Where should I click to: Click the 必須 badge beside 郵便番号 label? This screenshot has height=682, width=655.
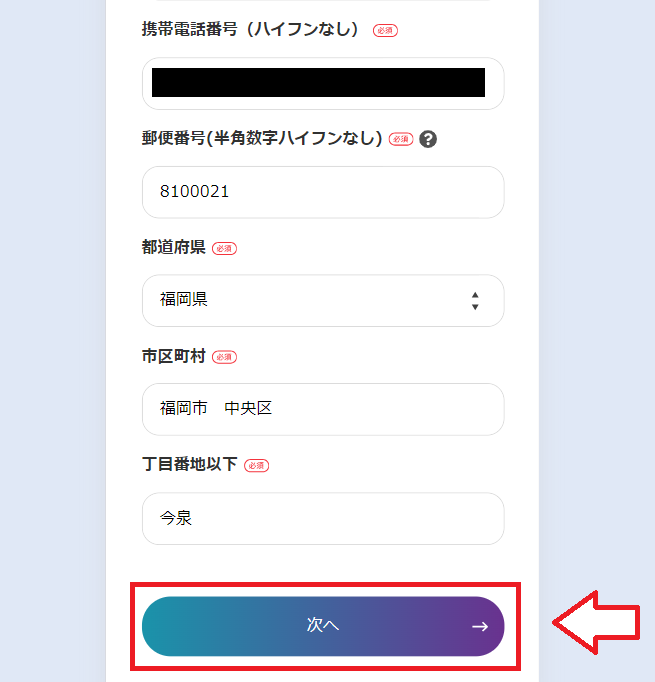pyautogui.click(x=401, y=139)
